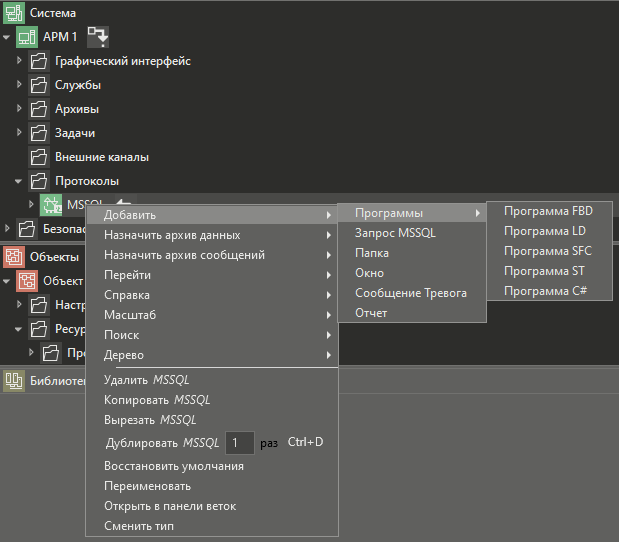Image resolution: width=619 pixels, height=542 pixels.
Task: Choose Переименовать from context menu
Action: click(212, 486)
